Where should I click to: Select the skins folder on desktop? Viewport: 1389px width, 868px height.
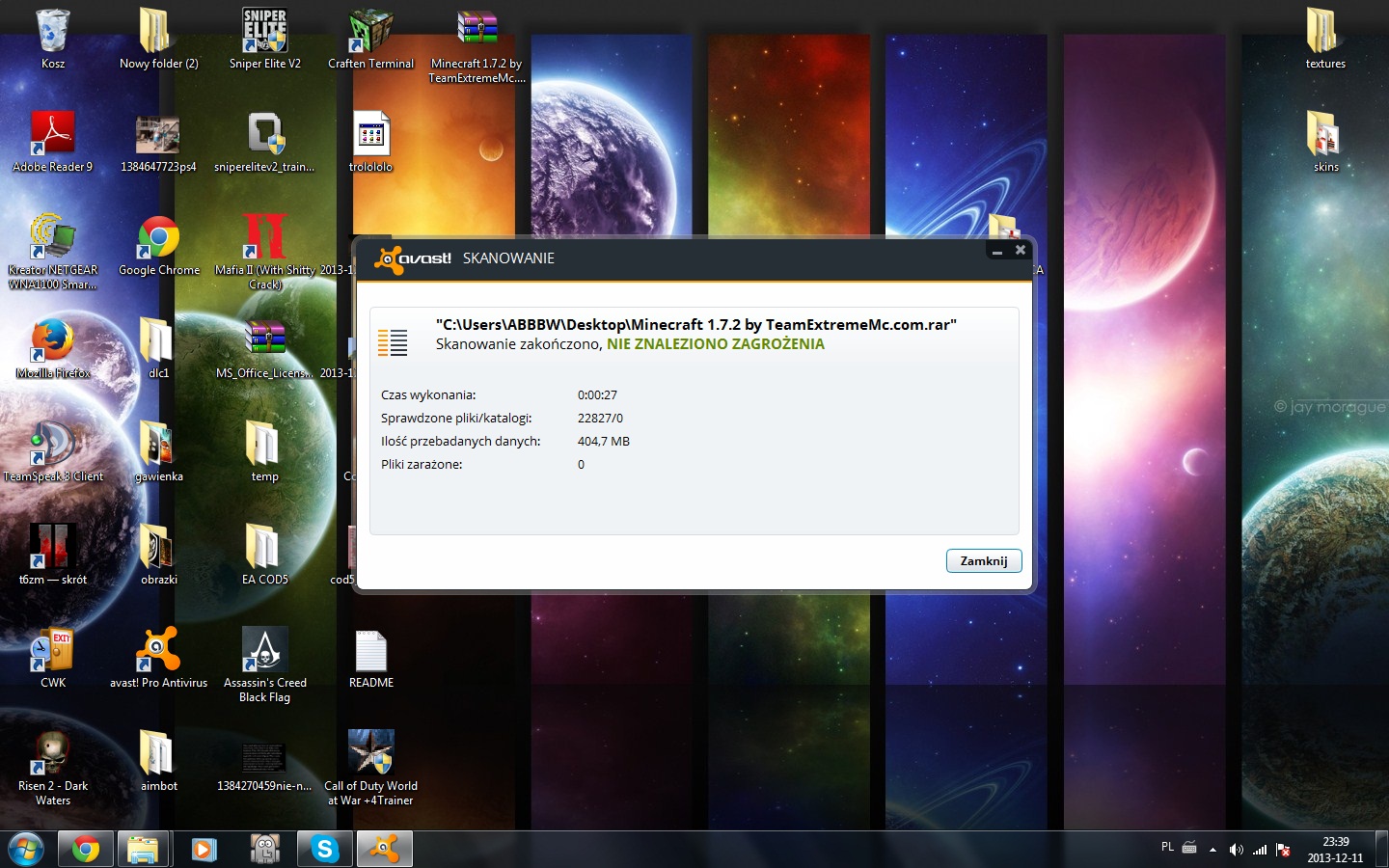(x=1325, y=142)
